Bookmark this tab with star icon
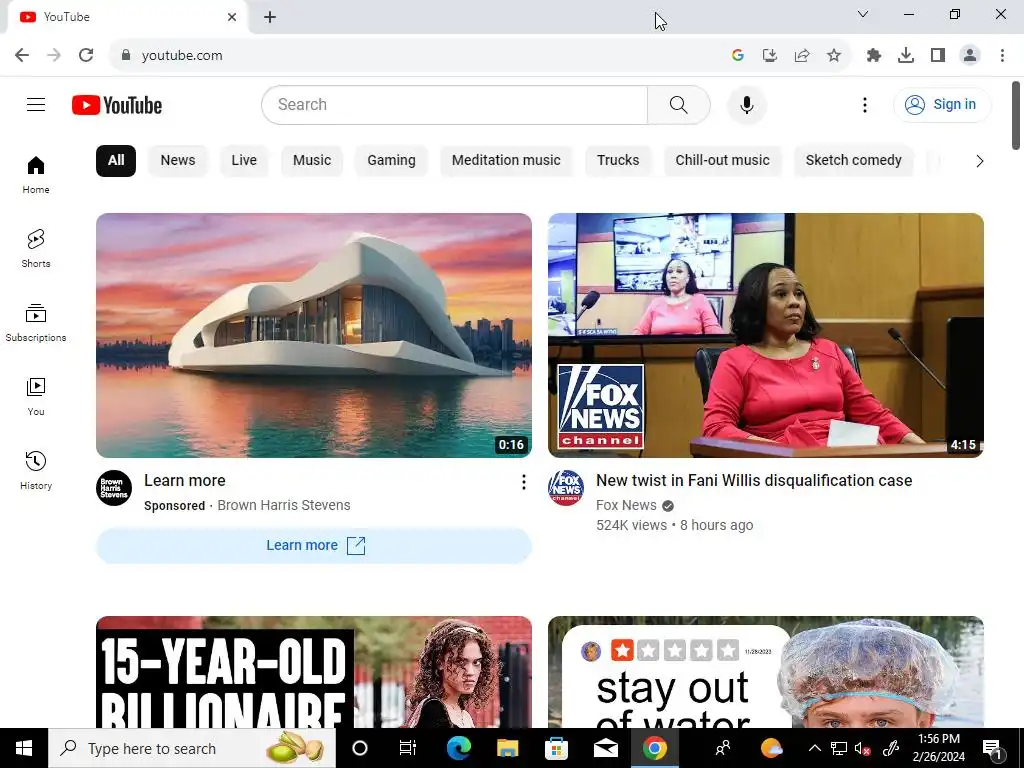This screenshot has height=768, width=1024. [x=834, y=56]
